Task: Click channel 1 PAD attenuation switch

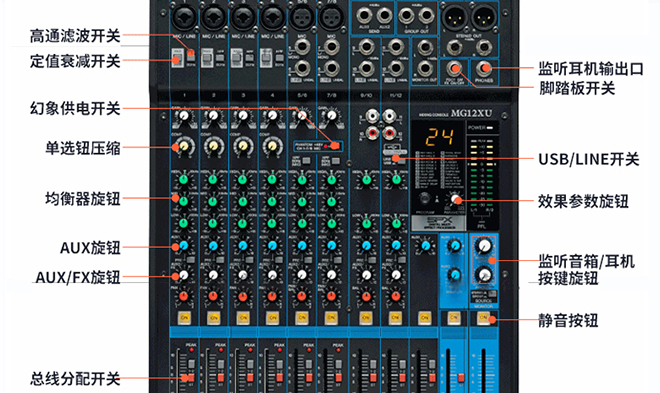Action: pyautogui.click(x=177, y=58)
